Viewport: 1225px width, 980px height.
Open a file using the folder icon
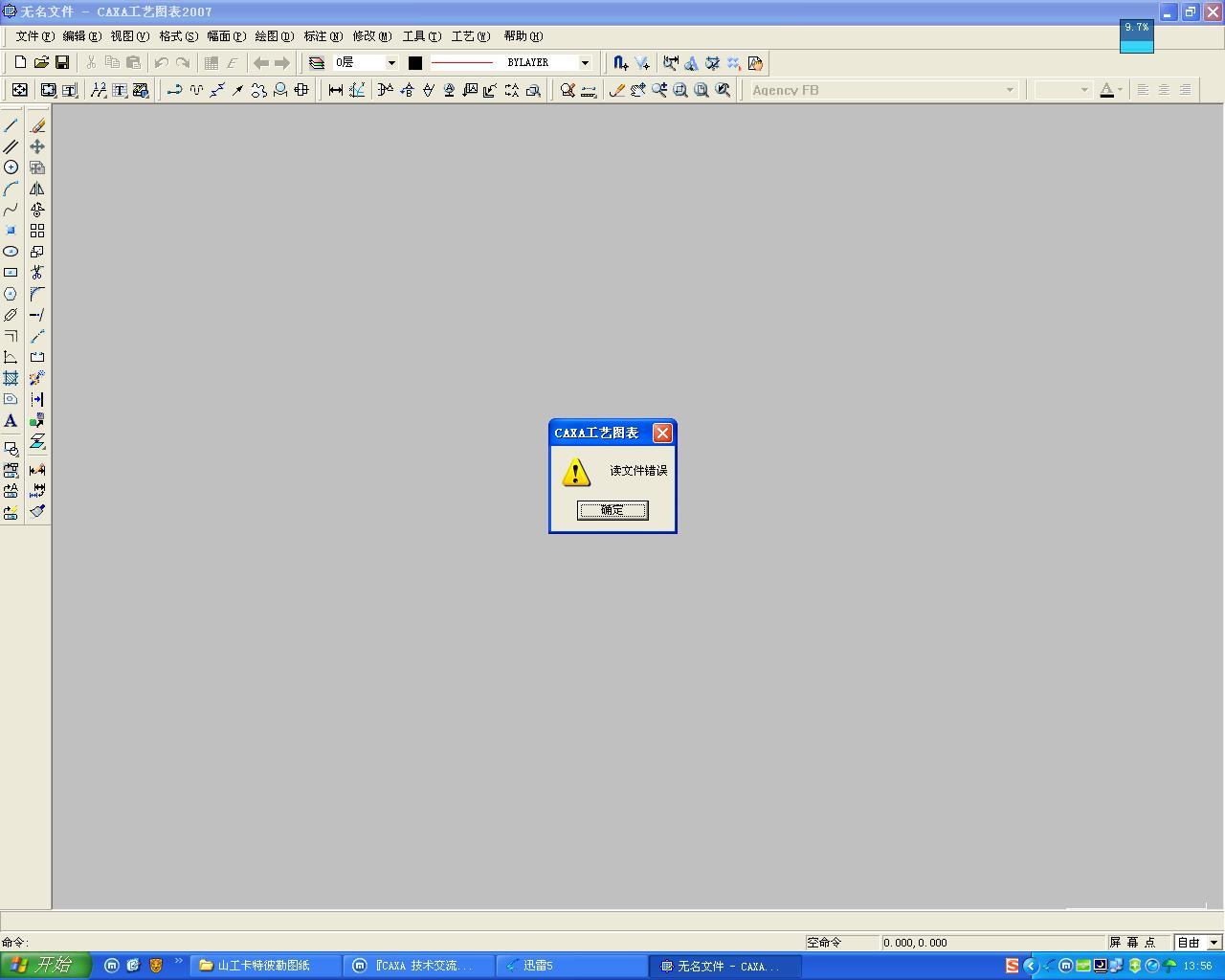[x=41, y=63]
